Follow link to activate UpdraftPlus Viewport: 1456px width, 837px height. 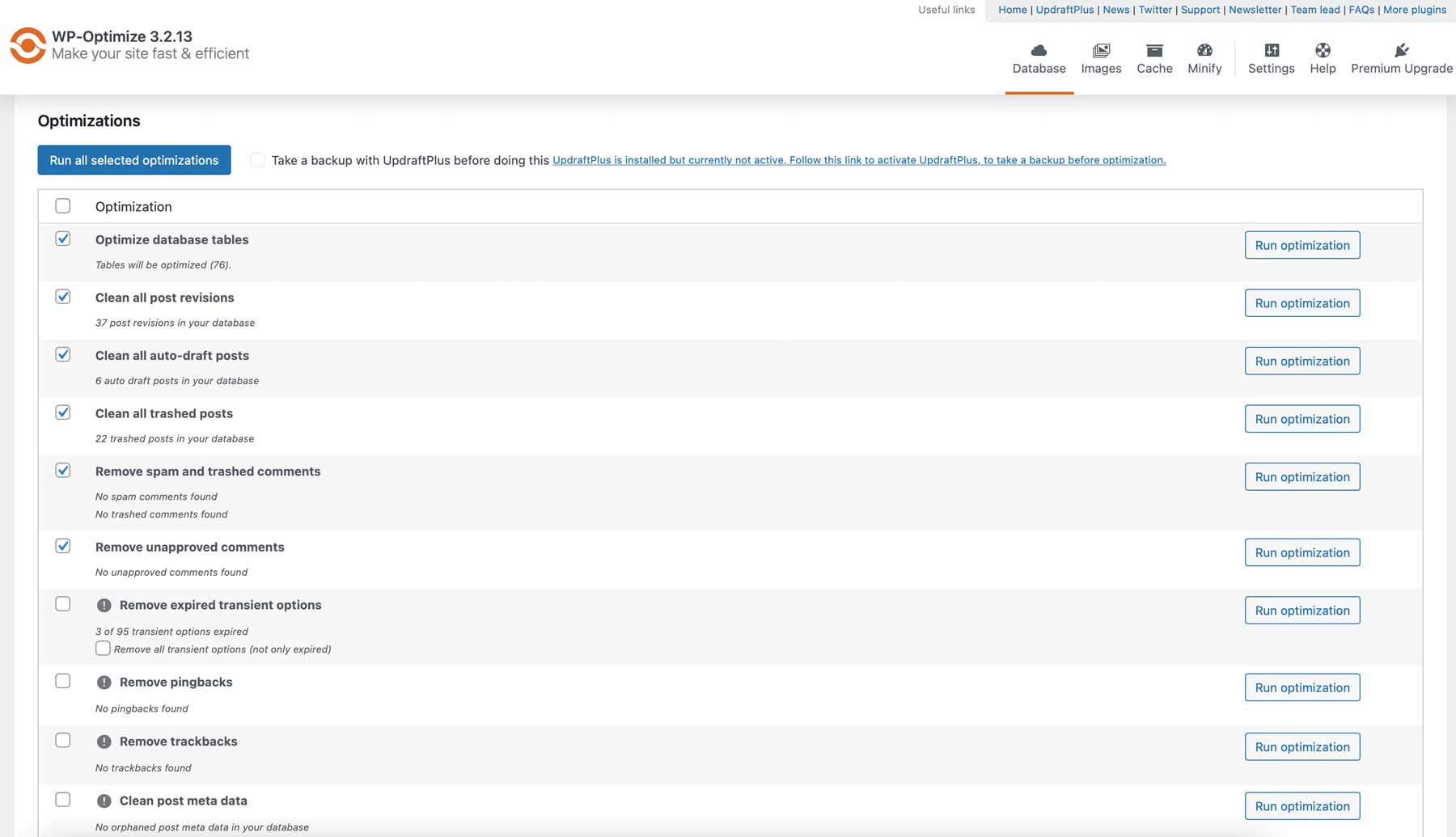coord(860,160)
